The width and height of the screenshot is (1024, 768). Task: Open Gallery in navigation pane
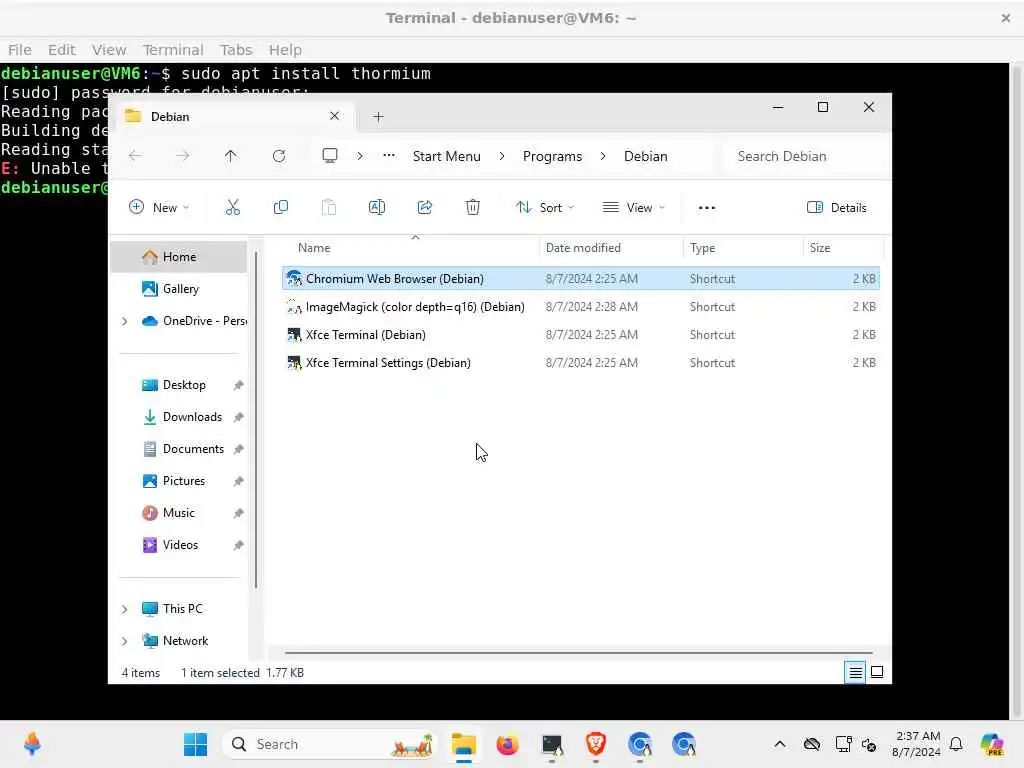tap(179, 289)
